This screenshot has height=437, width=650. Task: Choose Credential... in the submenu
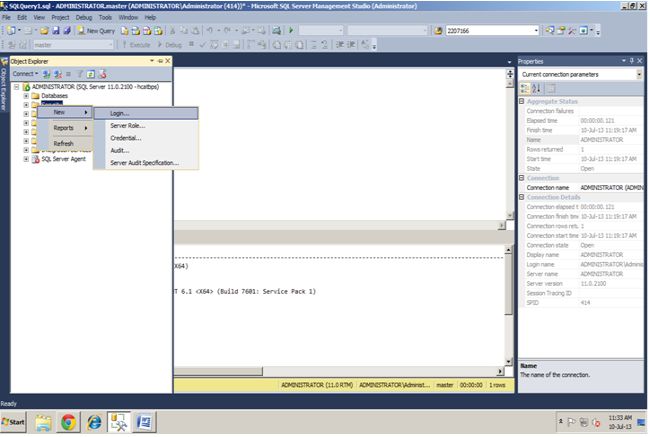(x=146, y=138)
